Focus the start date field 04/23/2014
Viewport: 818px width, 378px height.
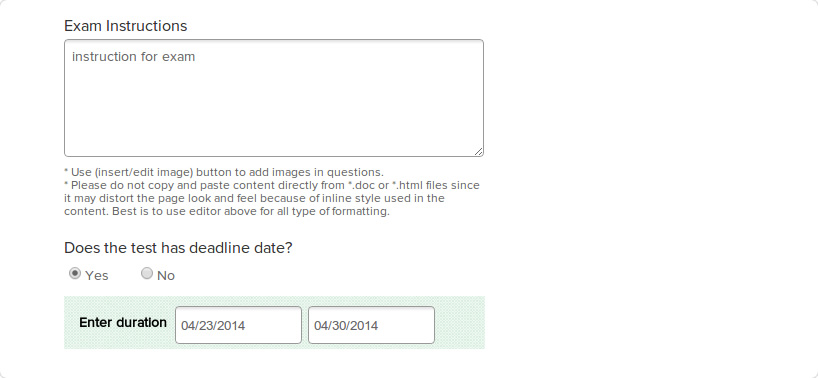coord(238,325)
